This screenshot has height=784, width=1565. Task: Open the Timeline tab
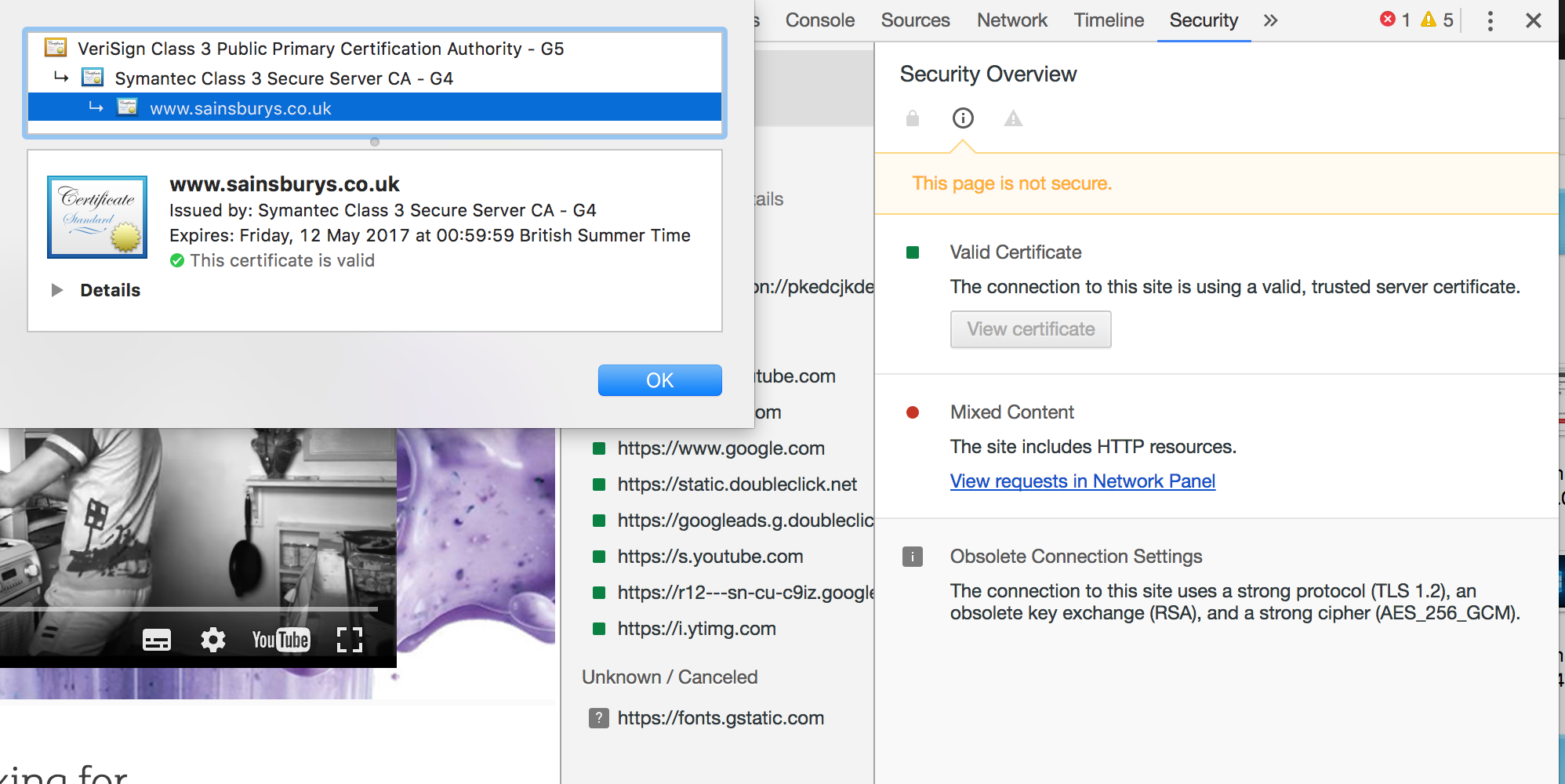pos(1109,20)
